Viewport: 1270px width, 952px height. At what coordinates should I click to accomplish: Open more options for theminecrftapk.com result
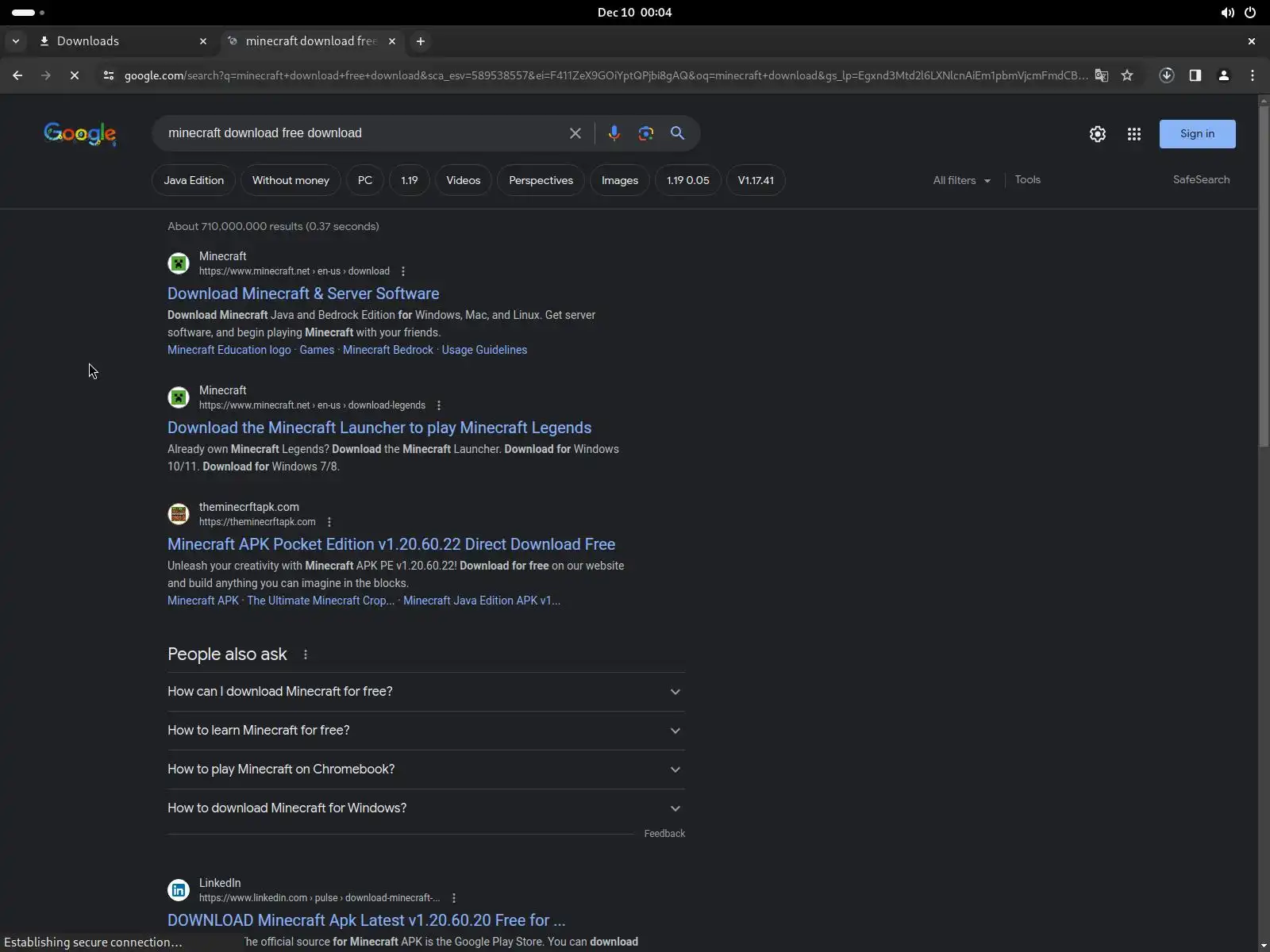[329, 522]
